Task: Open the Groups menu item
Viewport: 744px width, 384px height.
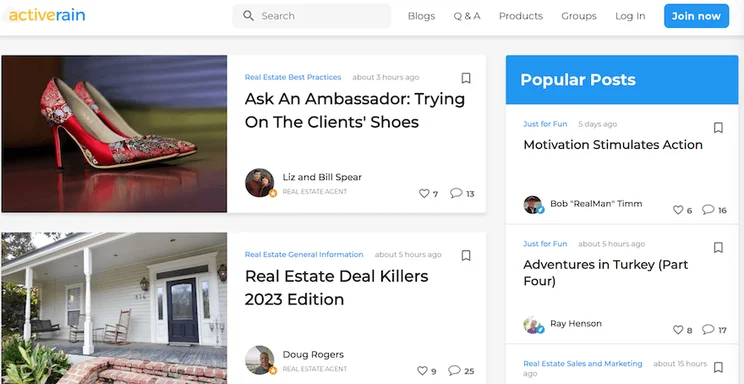Action: 579,16
